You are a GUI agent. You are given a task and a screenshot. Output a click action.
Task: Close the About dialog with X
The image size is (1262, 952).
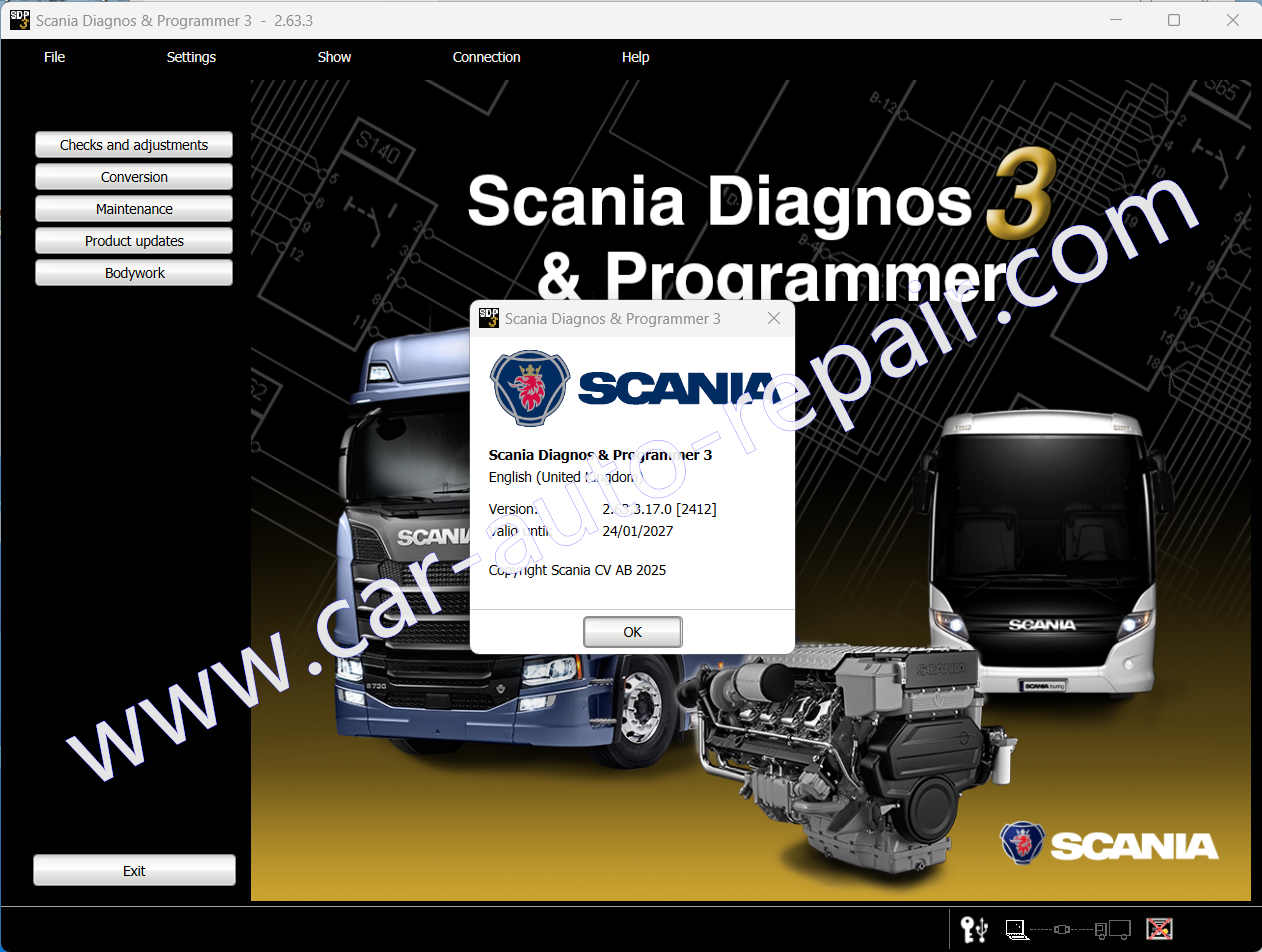pos(773,319)
